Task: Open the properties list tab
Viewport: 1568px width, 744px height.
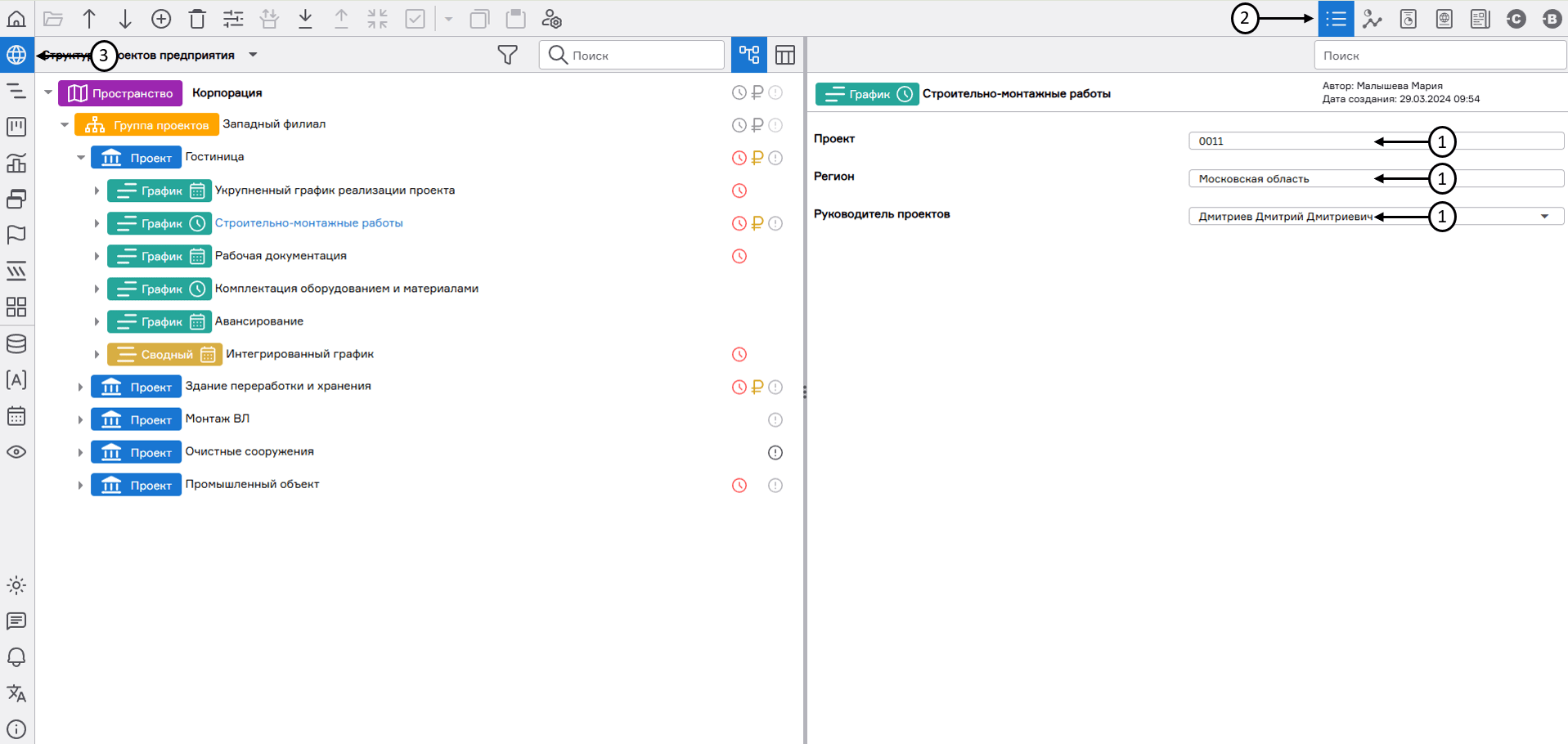Action: pos(1336,19)
